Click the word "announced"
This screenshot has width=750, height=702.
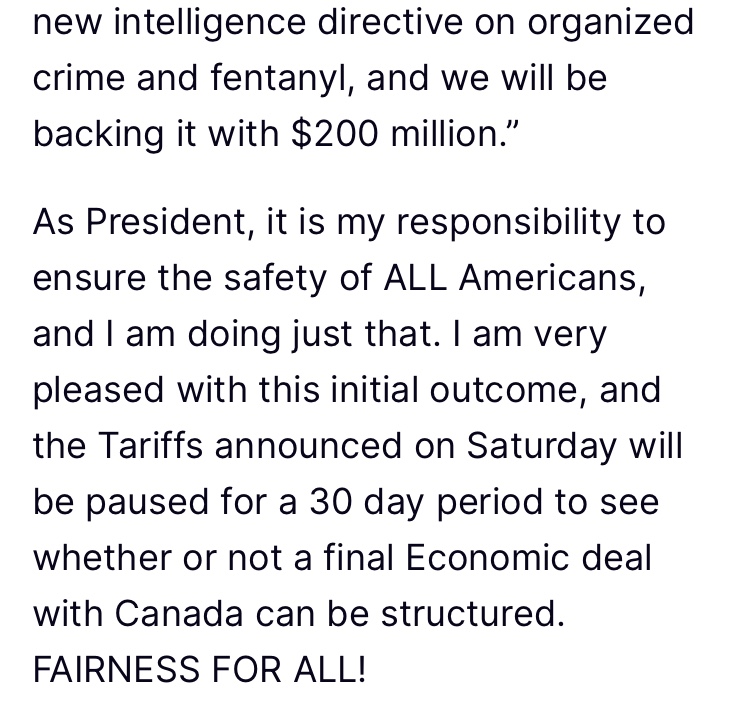point(308,446)
